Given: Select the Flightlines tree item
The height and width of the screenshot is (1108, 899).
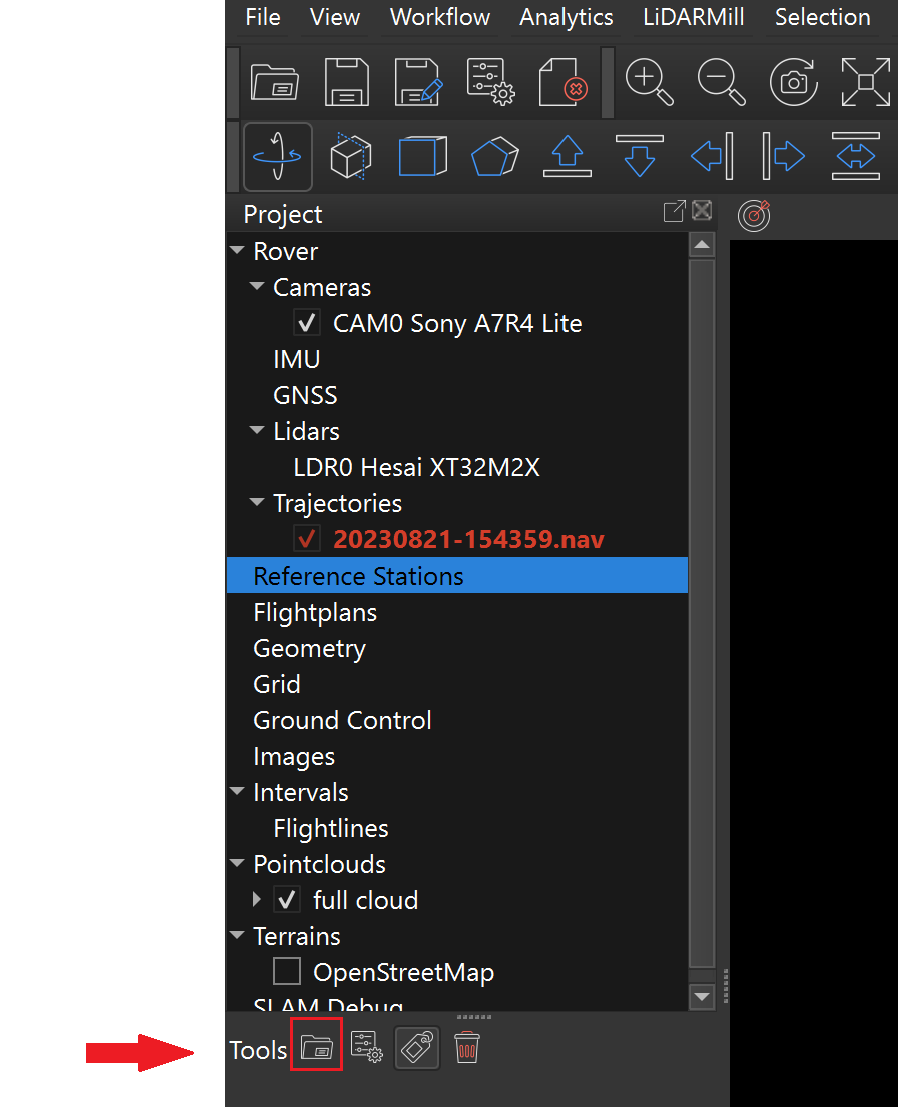Looking at the screenshot, I should click(330, 828).
